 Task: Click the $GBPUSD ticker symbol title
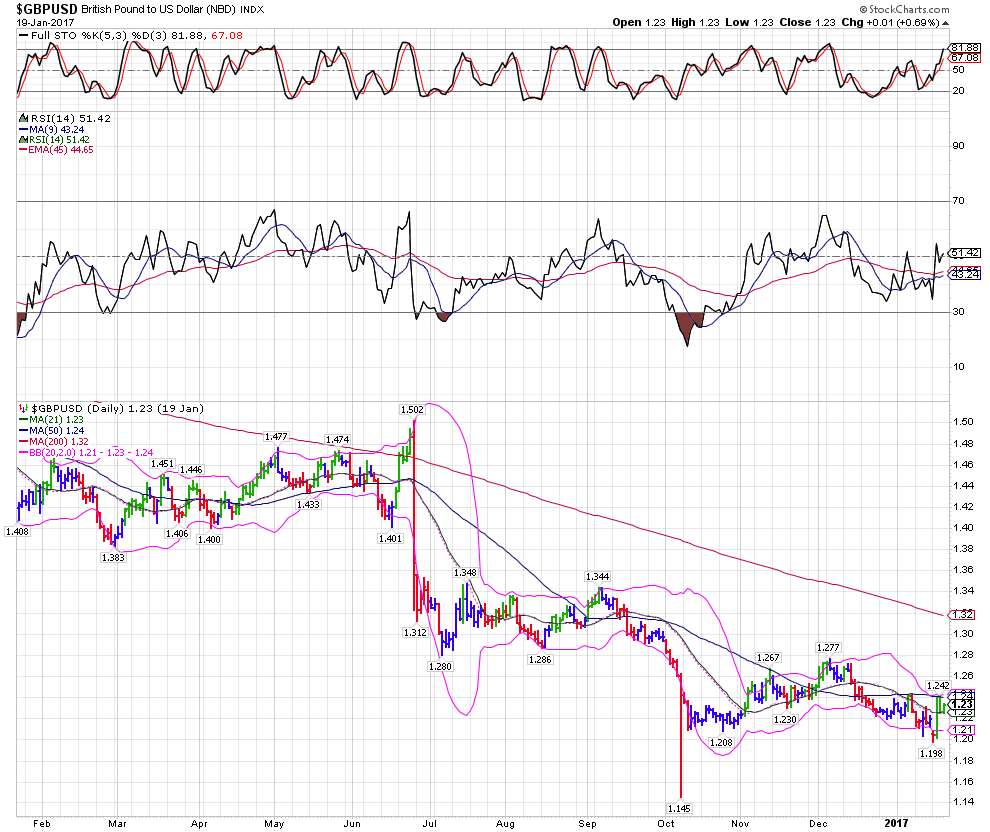pyautogui.click(x=47, y=8)
